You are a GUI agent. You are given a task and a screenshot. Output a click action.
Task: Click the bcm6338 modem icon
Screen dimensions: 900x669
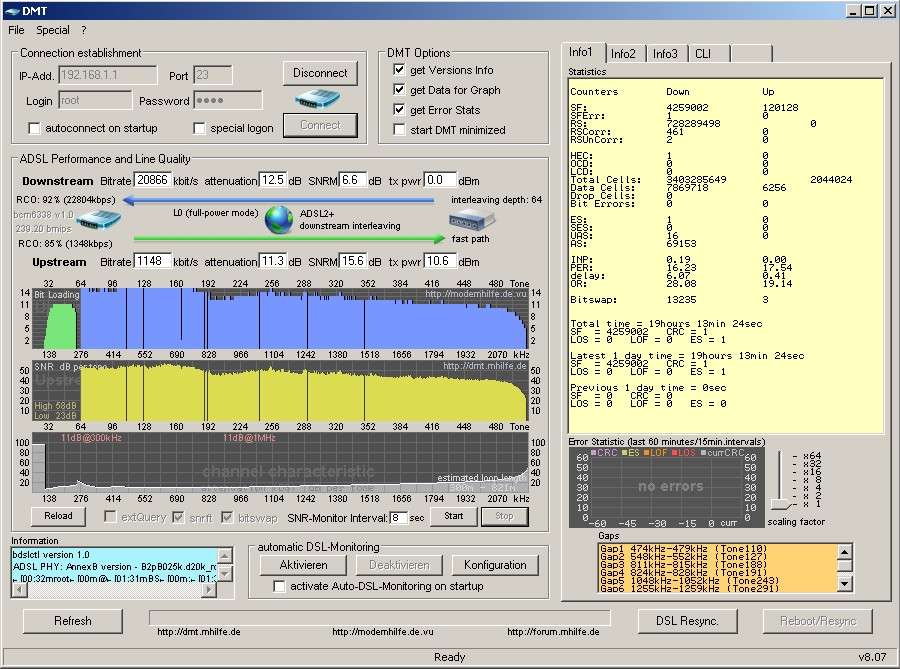coord(98,219)
